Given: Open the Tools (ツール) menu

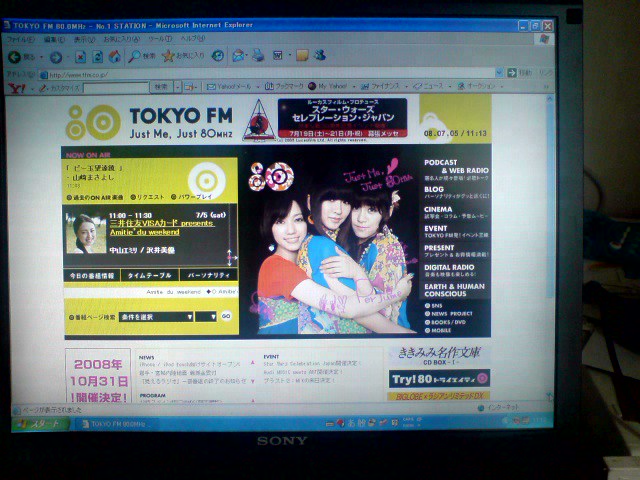Looking at the screenshot, I should click(160, 38).
